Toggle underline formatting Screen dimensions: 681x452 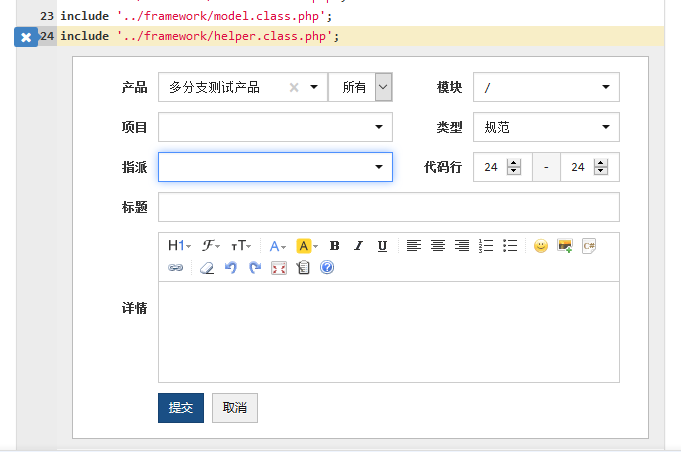(382, 246)
